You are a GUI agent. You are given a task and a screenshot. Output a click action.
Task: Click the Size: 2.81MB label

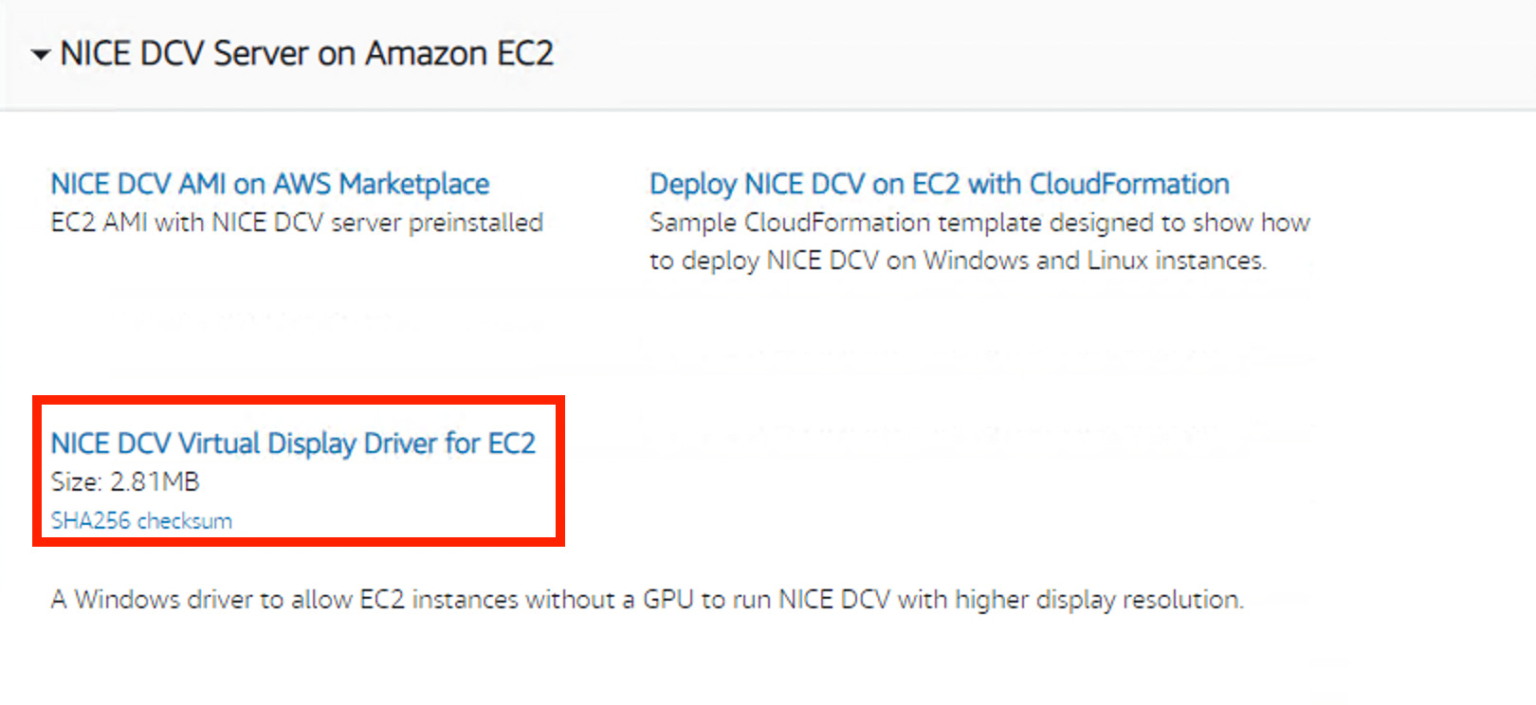tap(112, 482)
